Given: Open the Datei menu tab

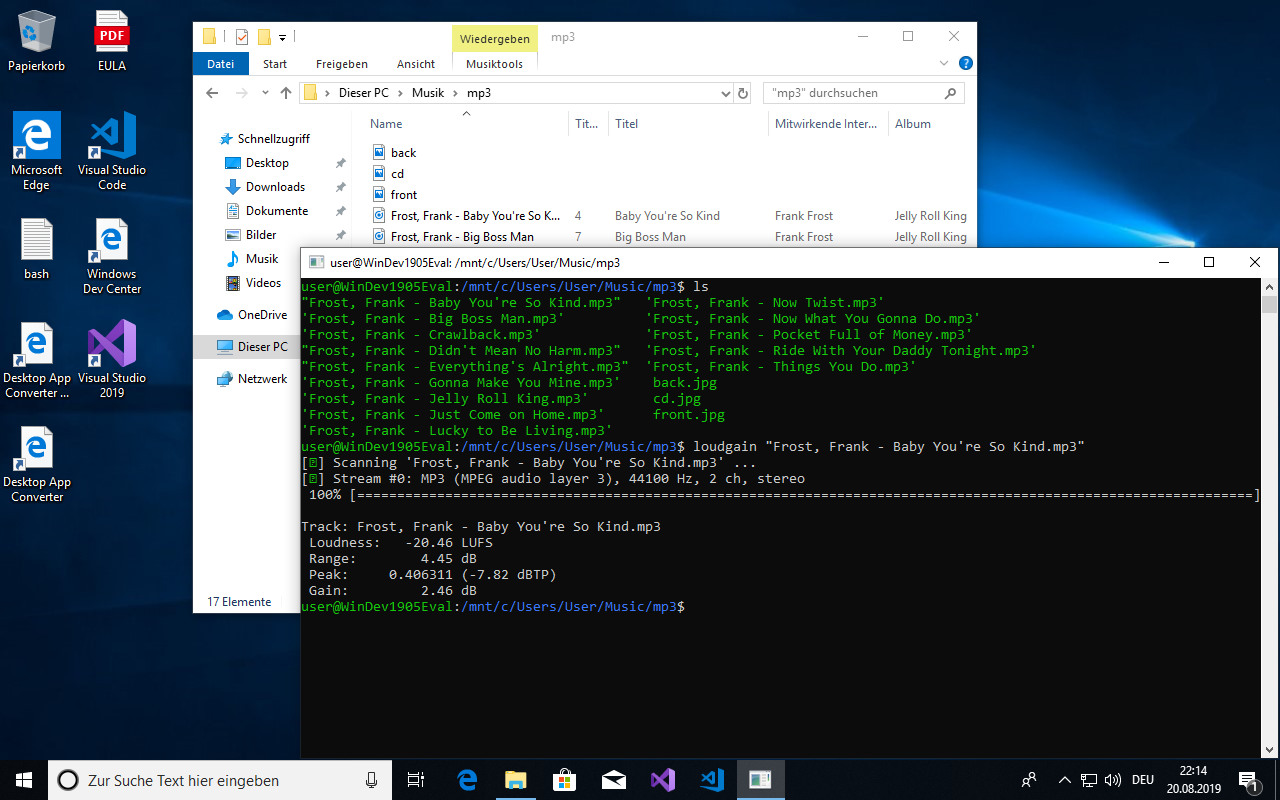Looking at the screenshot, I should (x=220, y=64).
